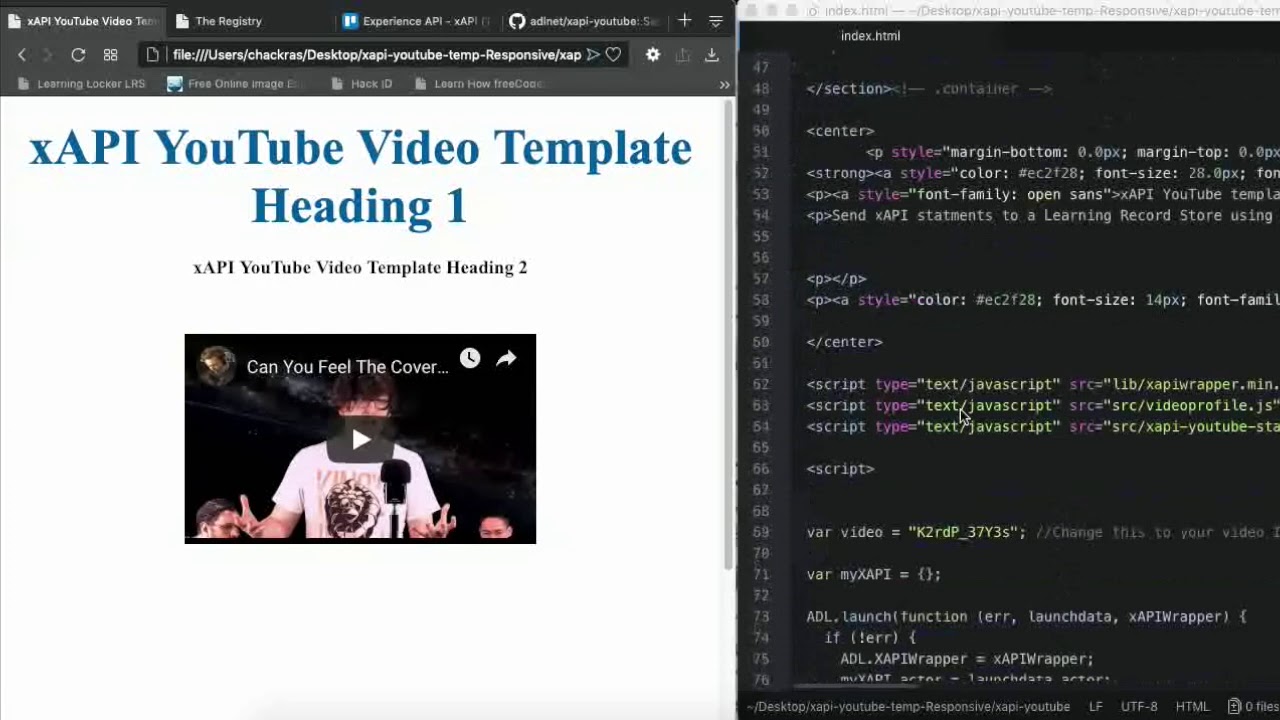The image size is (1280, 720).
Task: Click var myXAPI line in editor
Action: pyautogui.click(x=874, y=574)
